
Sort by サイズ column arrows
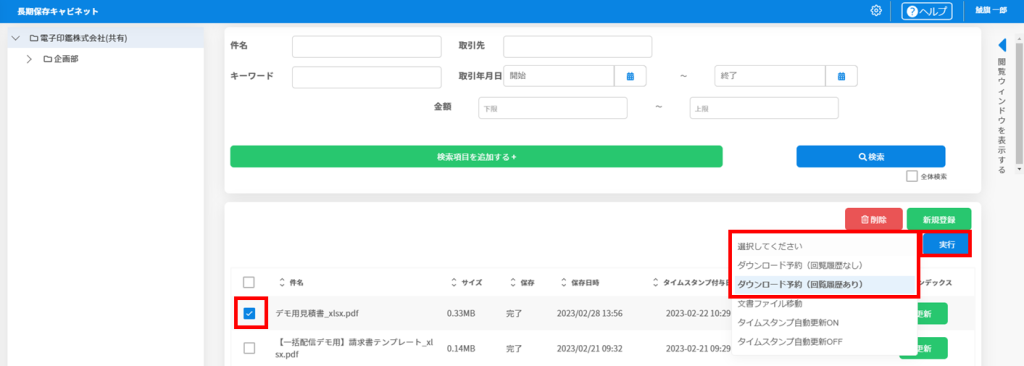click(454, 282)
